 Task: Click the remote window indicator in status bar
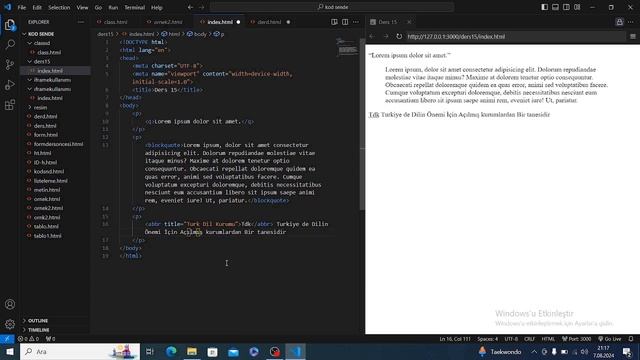7,339
